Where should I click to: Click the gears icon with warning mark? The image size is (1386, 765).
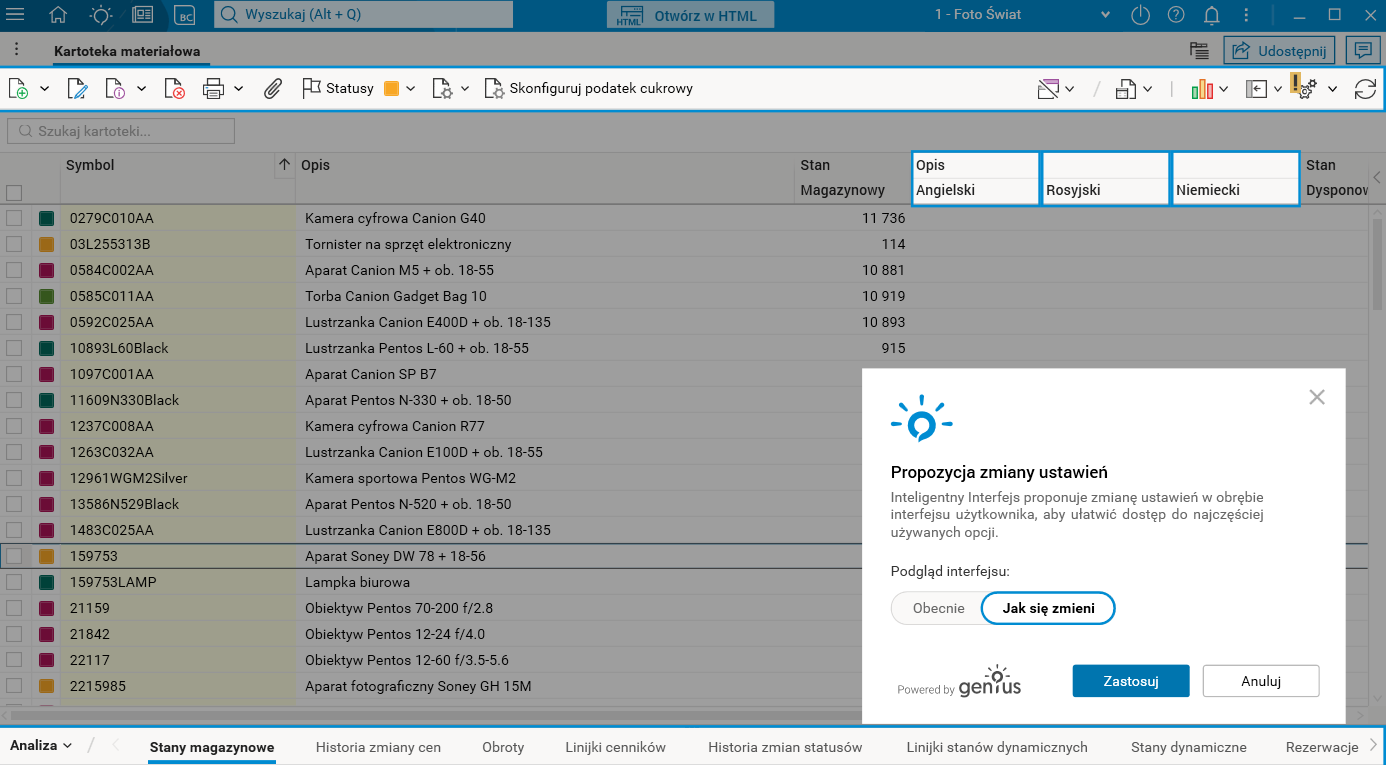1304,87
